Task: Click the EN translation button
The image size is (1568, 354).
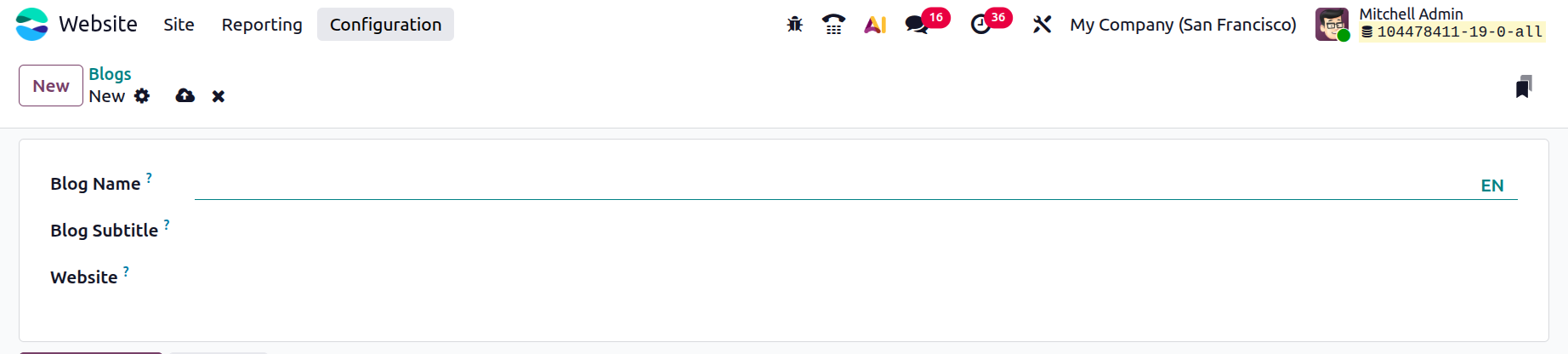Action: click(1492, 186)
